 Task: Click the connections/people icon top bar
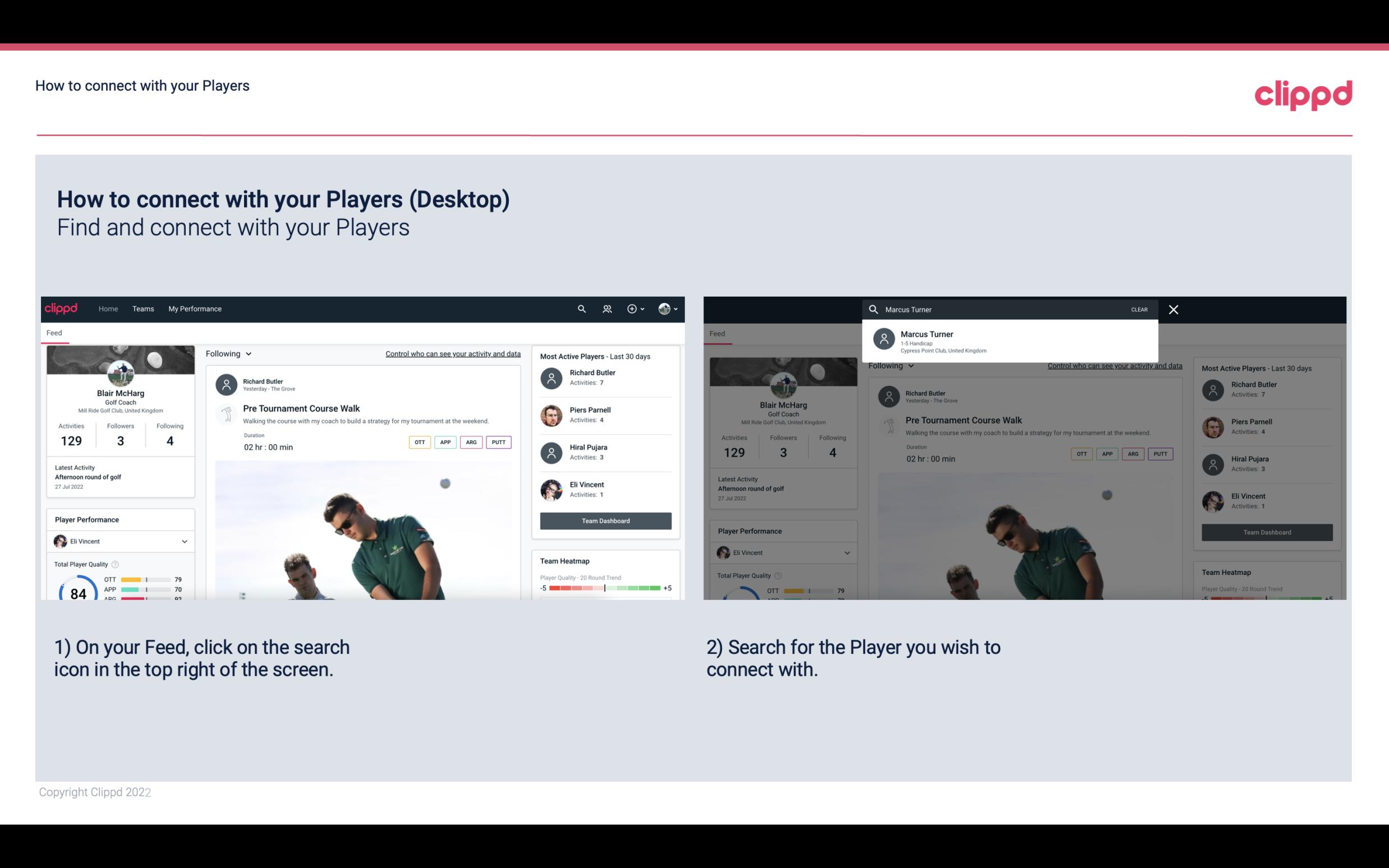[607, 309]
